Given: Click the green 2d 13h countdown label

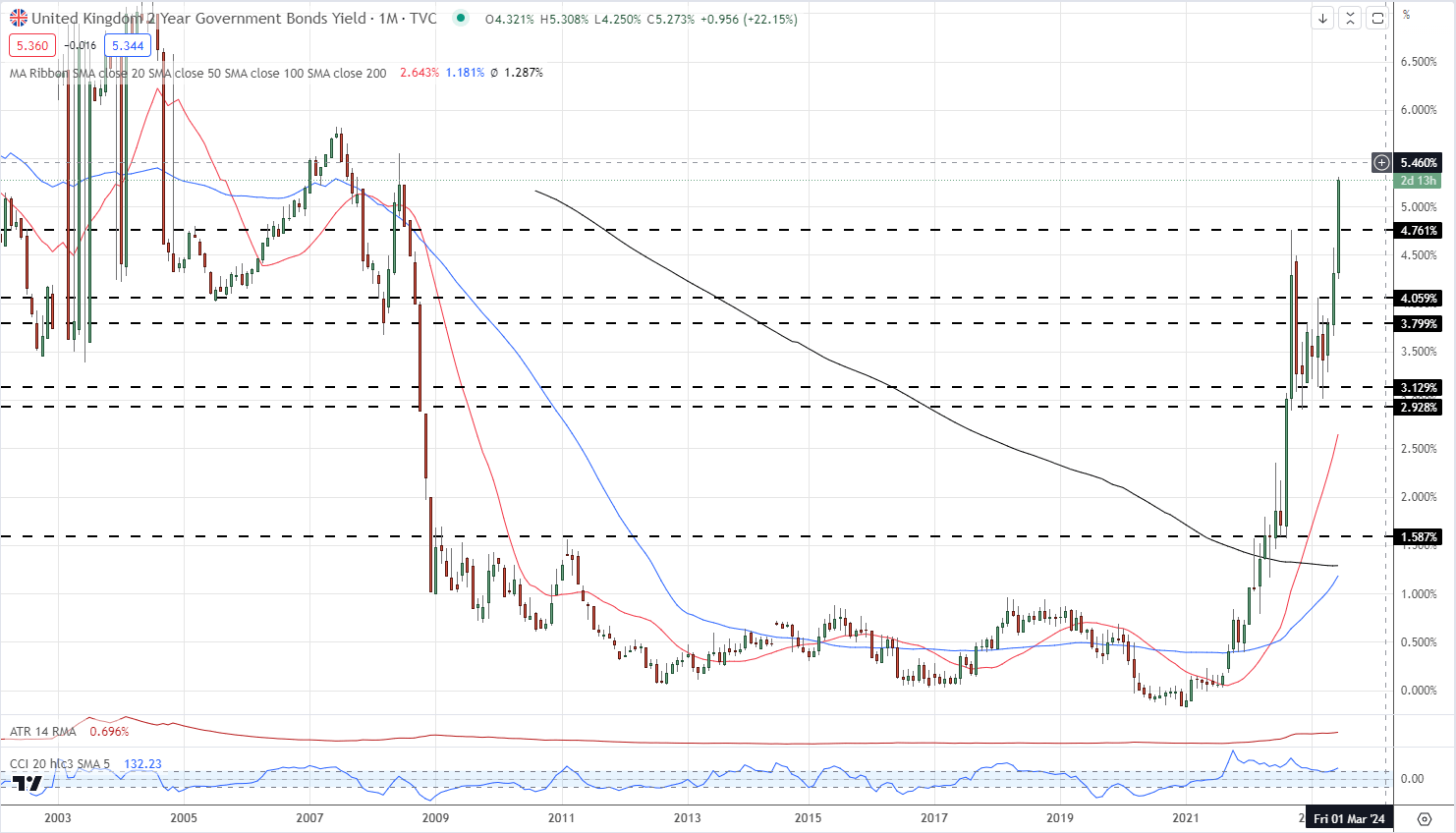Looking at the screenshot, I should (1419, 180).
